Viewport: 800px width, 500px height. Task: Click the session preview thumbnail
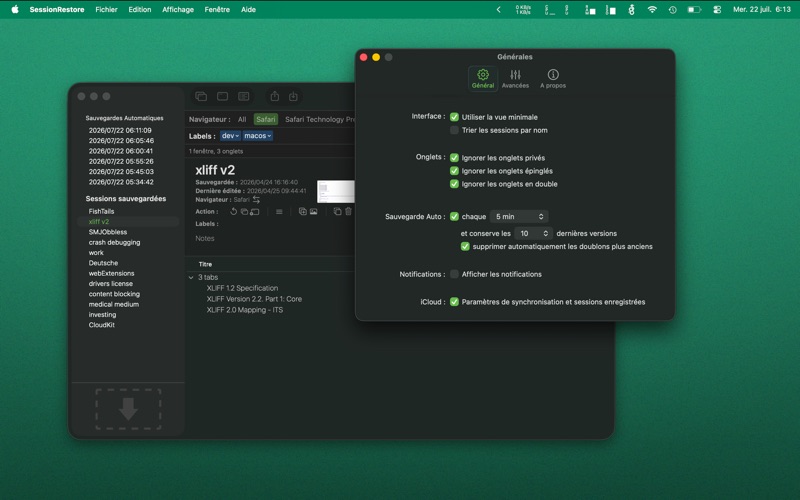336,191
